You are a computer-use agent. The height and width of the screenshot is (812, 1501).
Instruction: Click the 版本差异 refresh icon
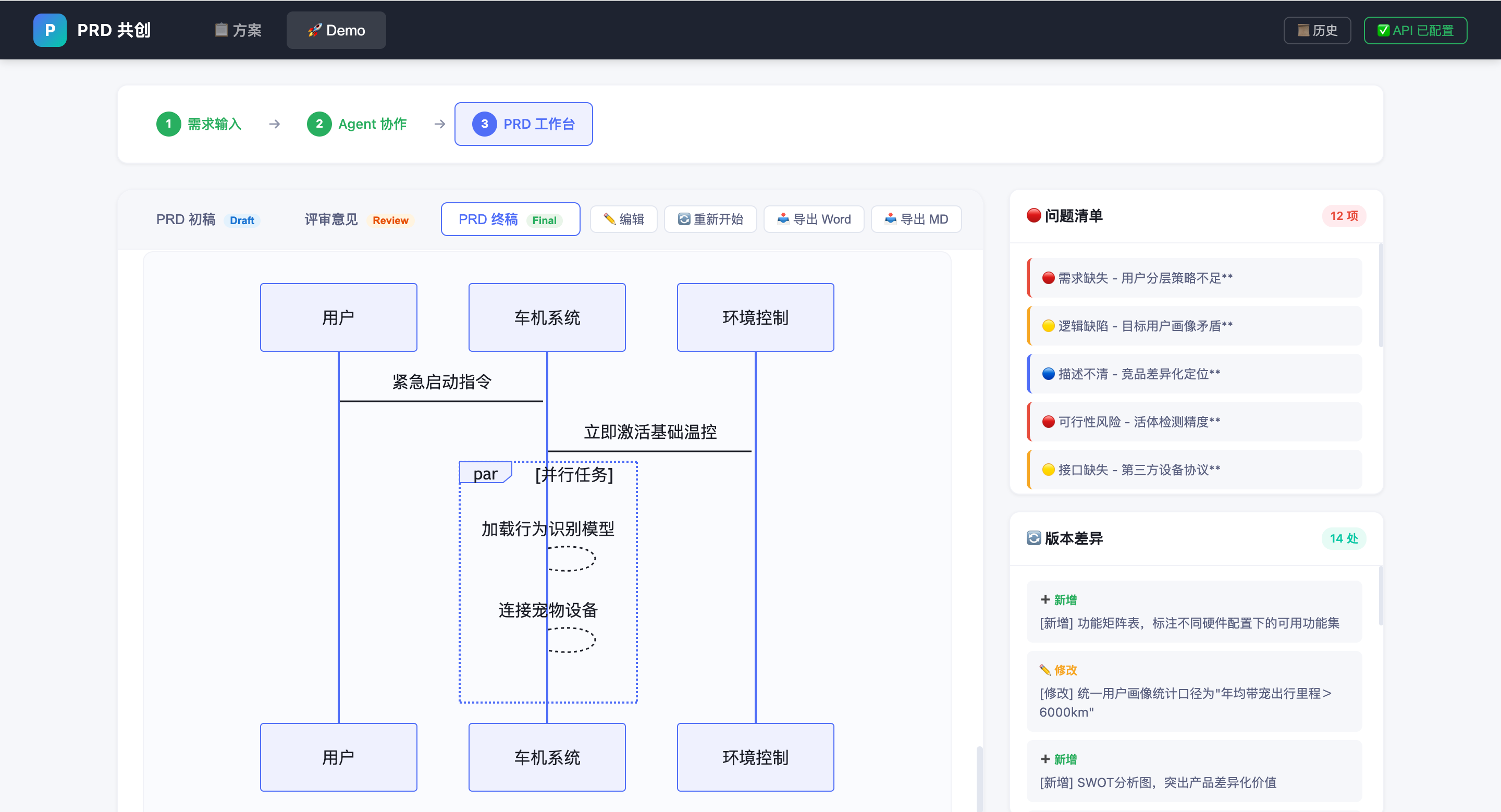click(x=1034, y=538)
